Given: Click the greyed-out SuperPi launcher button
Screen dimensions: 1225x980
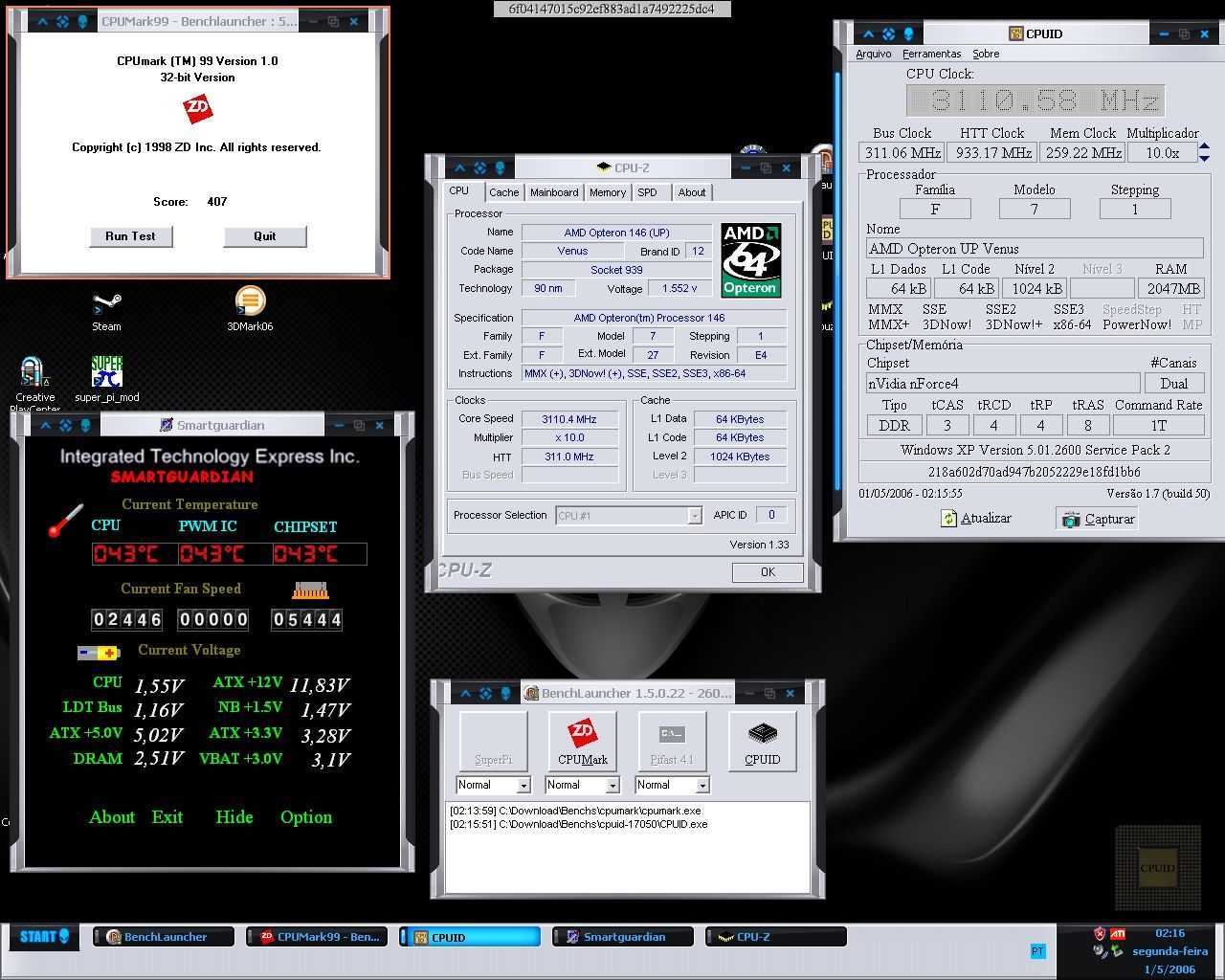Looking at the screenshot, I should click(x=493, y=741).
